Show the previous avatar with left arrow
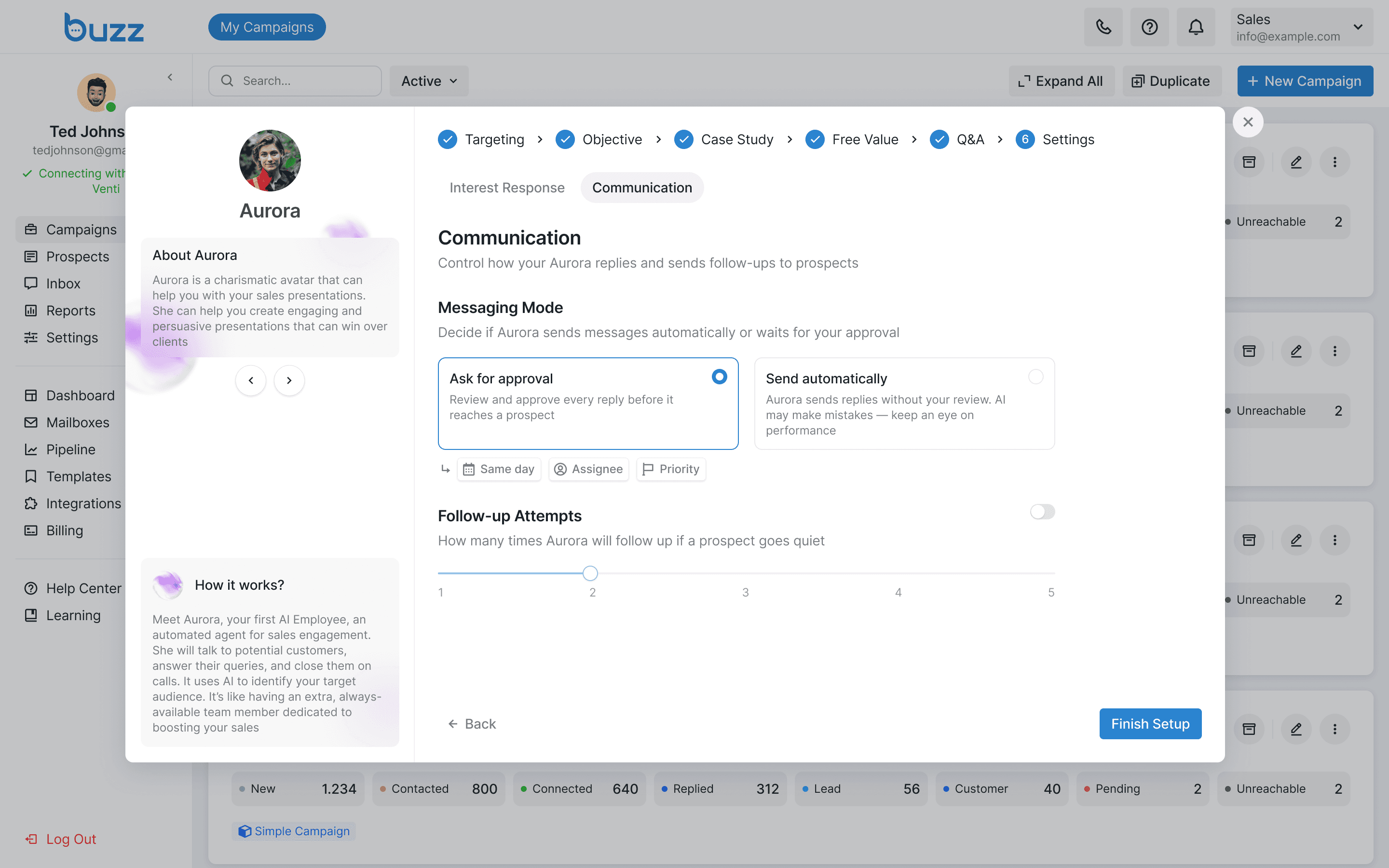The width and height of the screenshot is (1389, 868). (x=251, y=380)
